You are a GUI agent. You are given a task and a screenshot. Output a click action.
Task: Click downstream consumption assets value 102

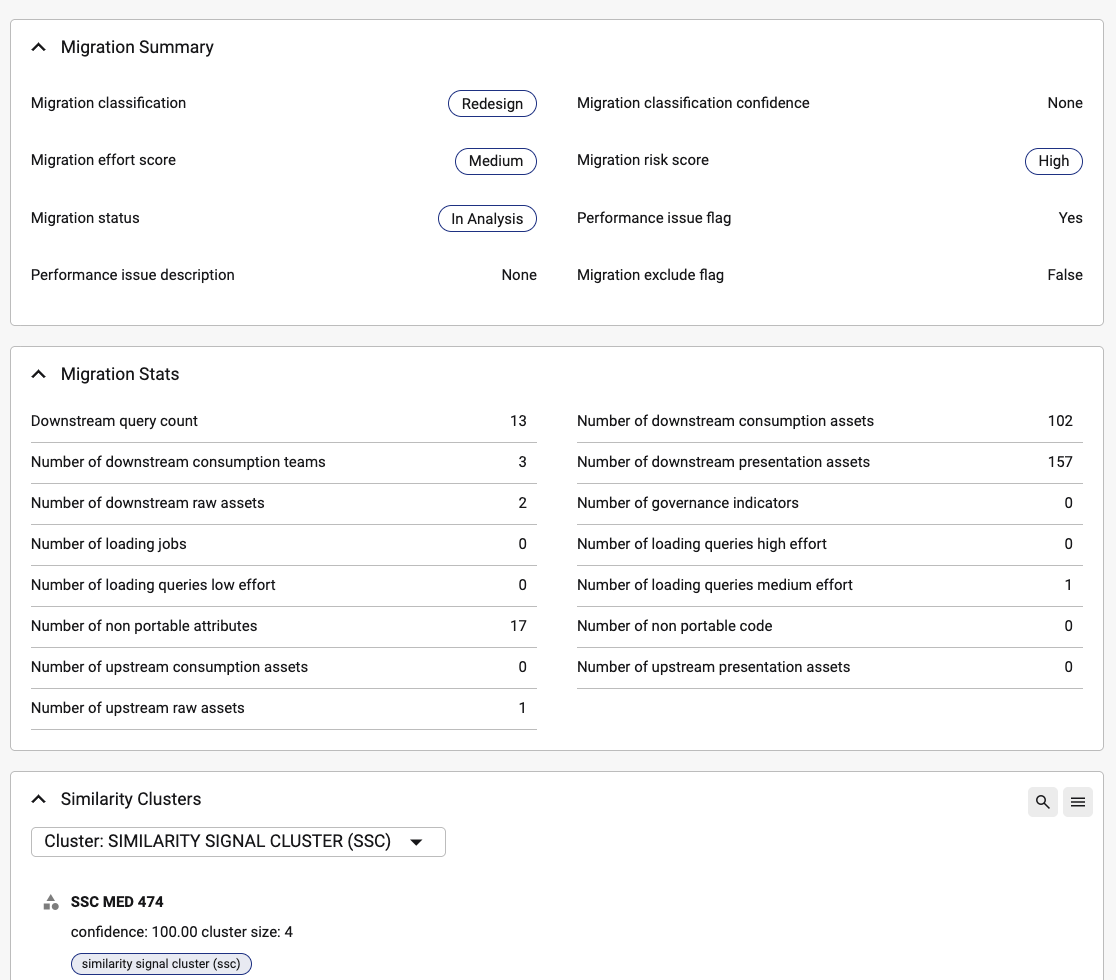point(1060,421)
